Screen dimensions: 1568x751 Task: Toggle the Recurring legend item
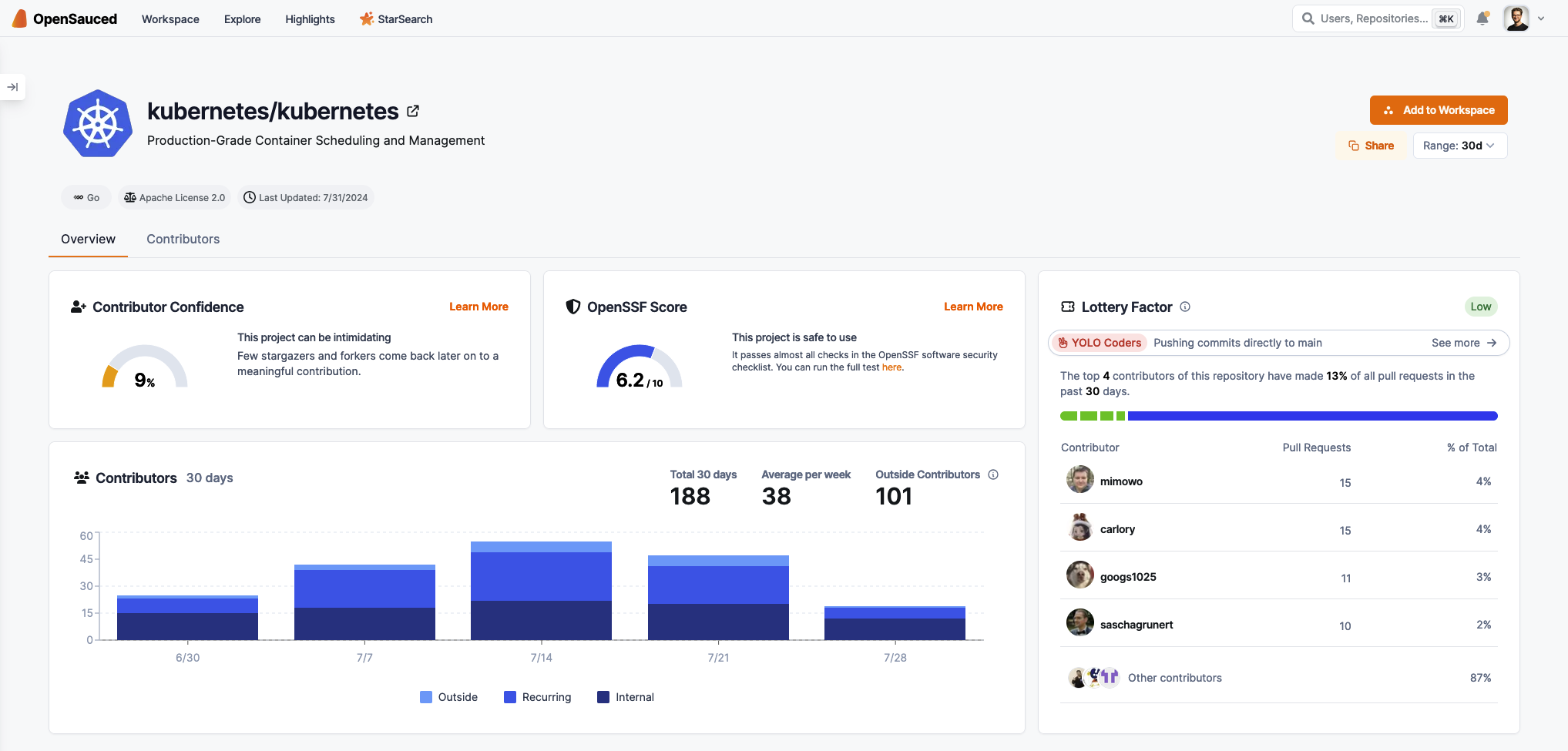click(x=537, y=696)
